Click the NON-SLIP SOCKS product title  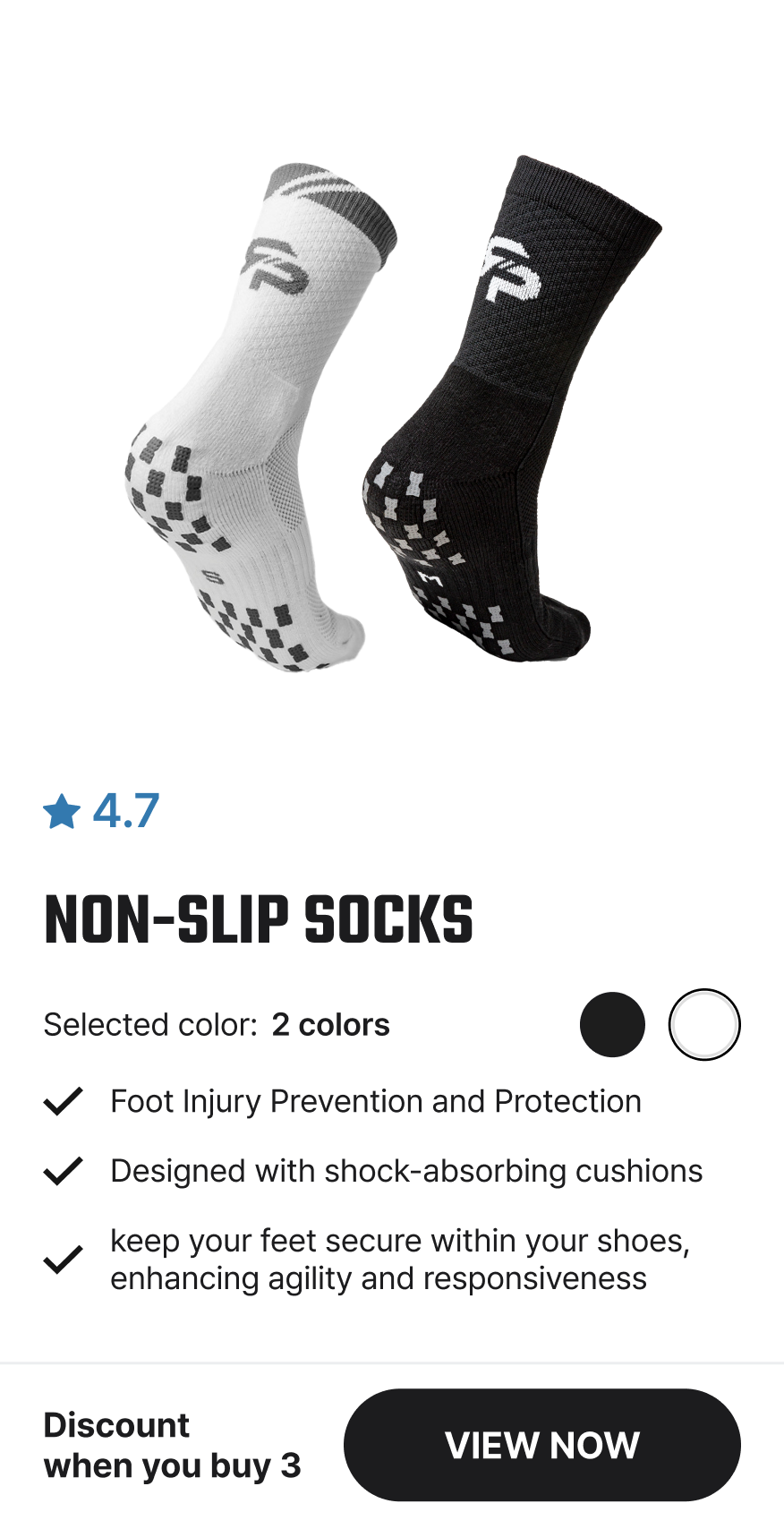(x=259, y=920)
